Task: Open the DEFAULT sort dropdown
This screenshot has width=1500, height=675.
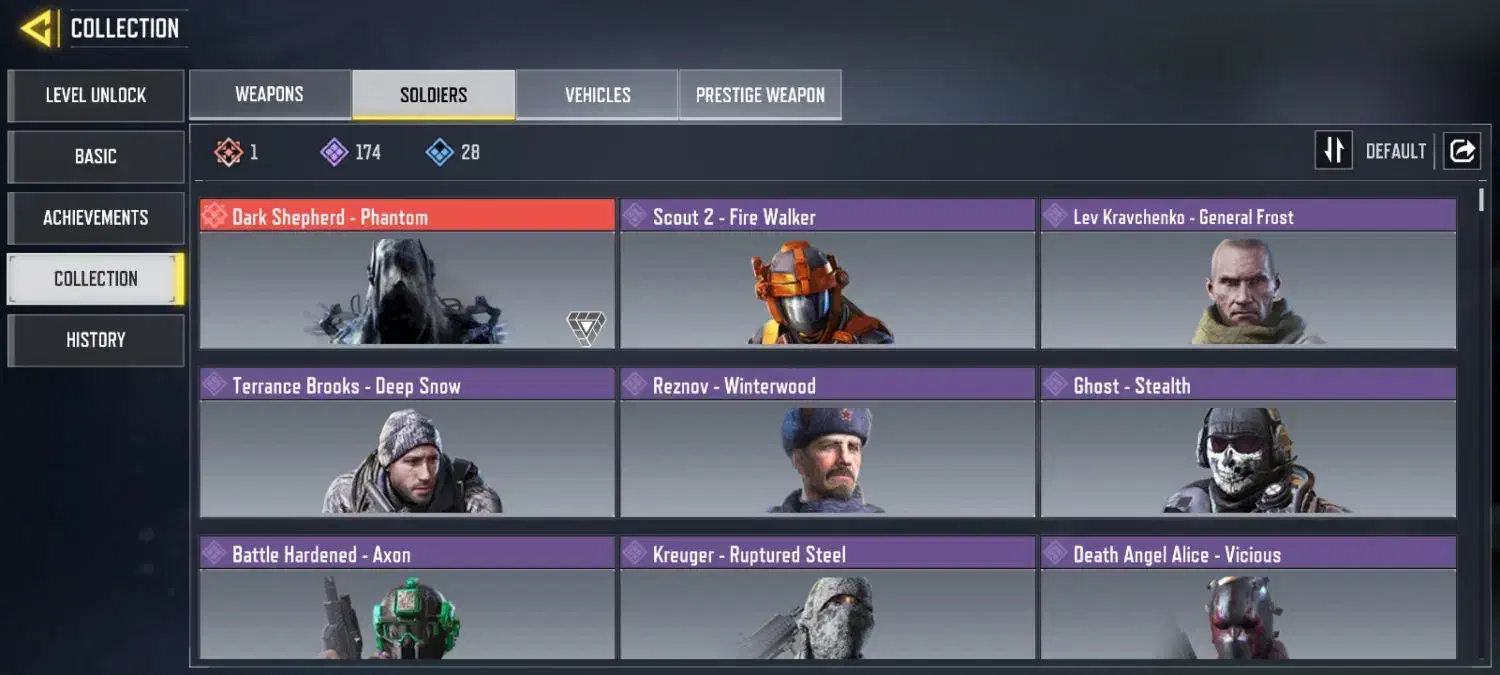Action: [1396, 152]
